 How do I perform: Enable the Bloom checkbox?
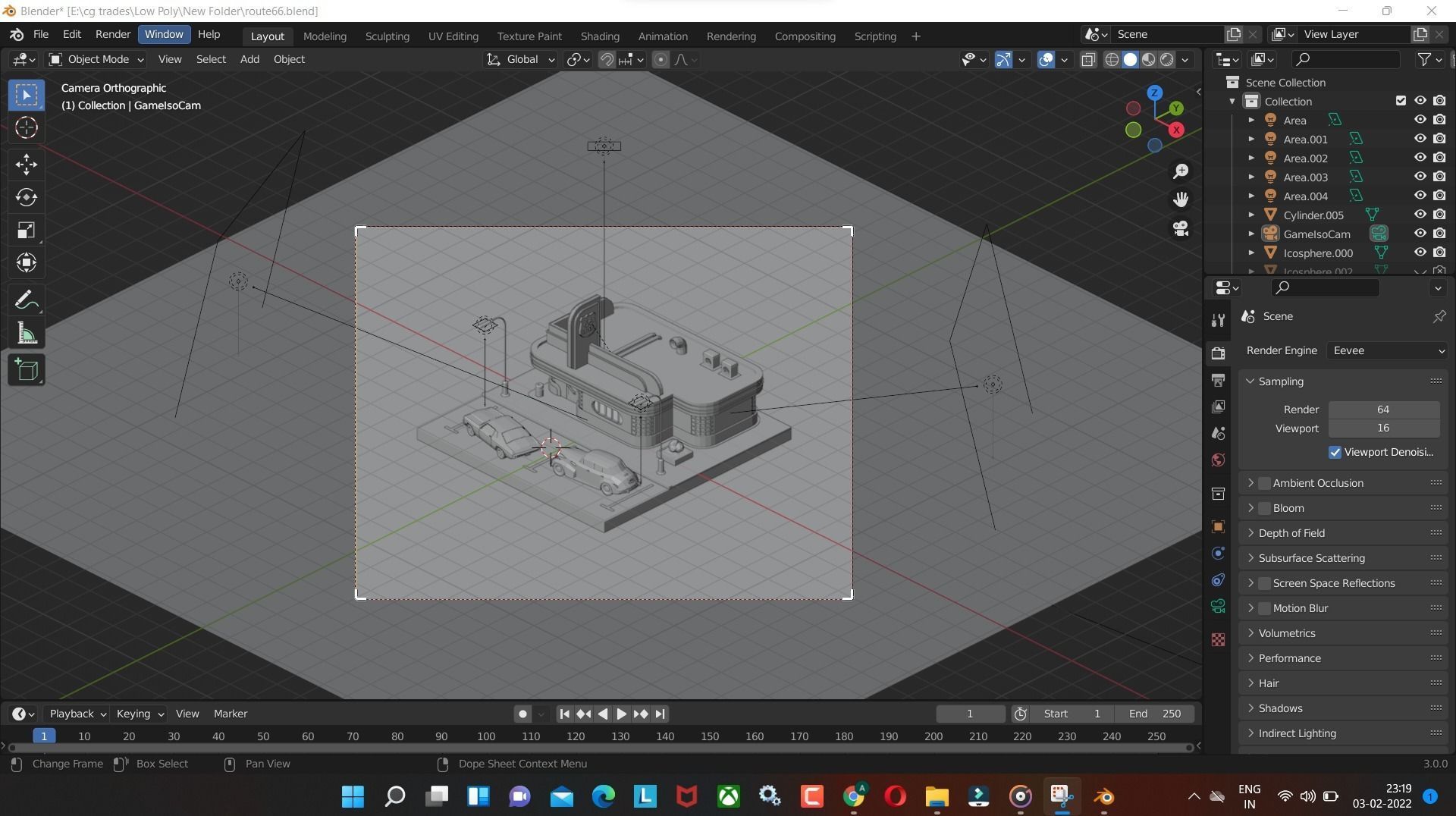[1264, 508]
